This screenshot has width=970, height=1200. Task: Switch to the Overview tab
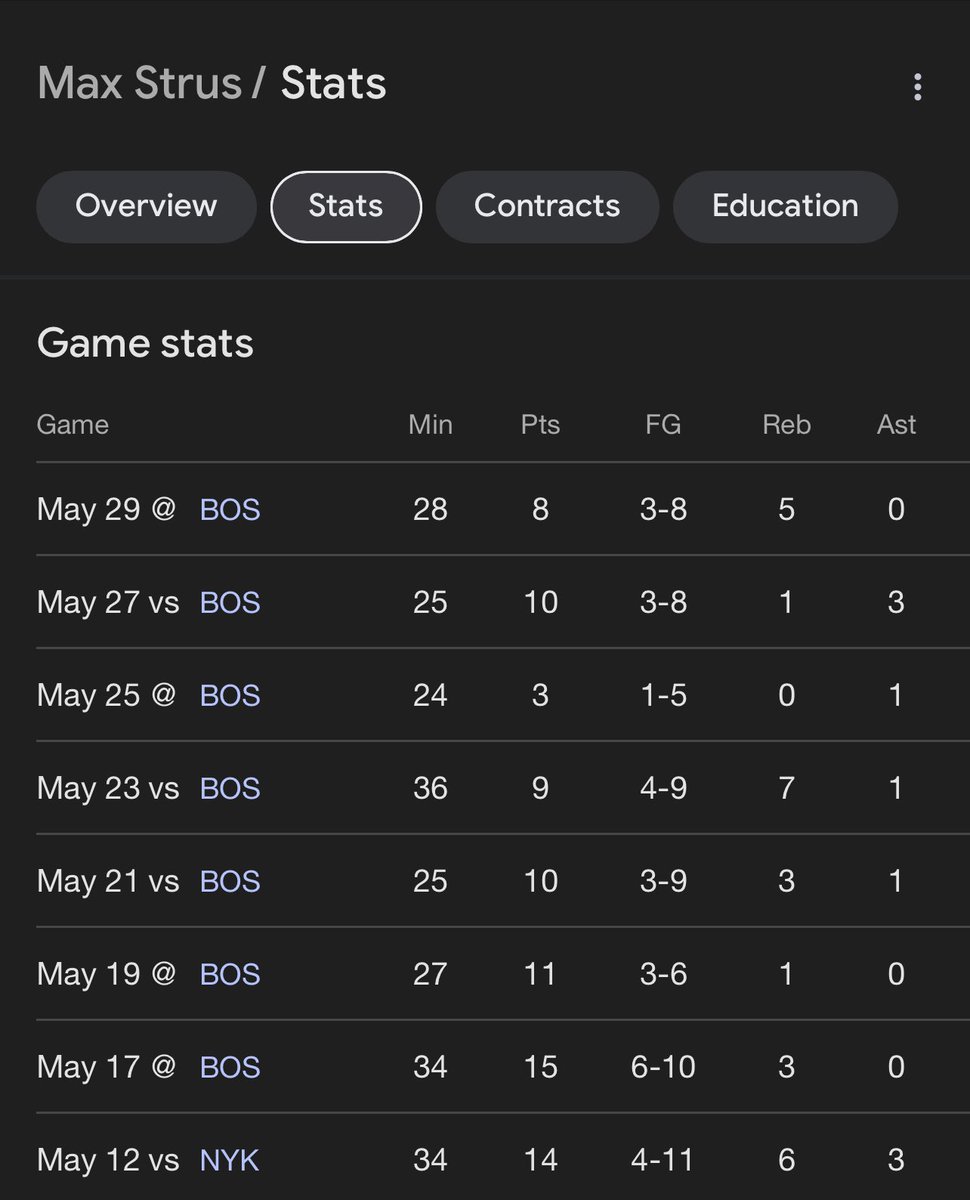(x=146, y=206)
